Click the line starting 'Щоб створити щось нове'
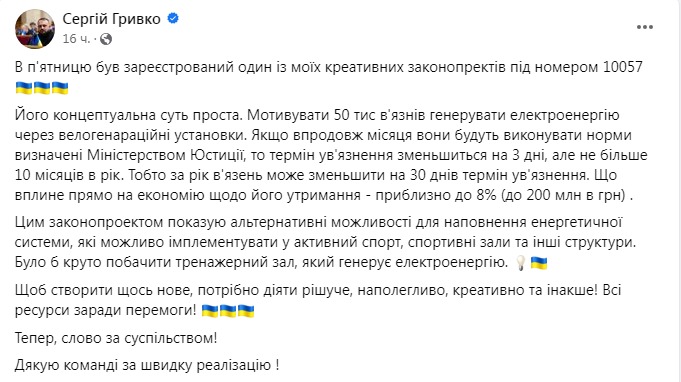Screen dimensions: 681x382 click(318, 290)
